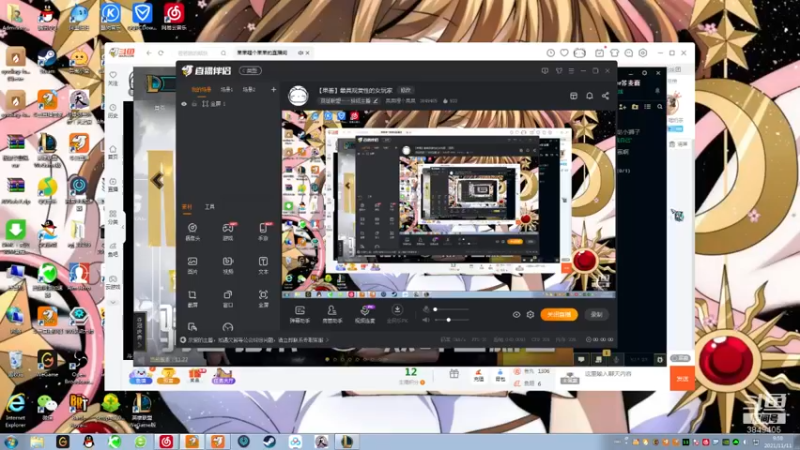Open the hamburger menu in 直播伴侣 title bar
Screen dimensions: 800x450
(x=571, y=71)
